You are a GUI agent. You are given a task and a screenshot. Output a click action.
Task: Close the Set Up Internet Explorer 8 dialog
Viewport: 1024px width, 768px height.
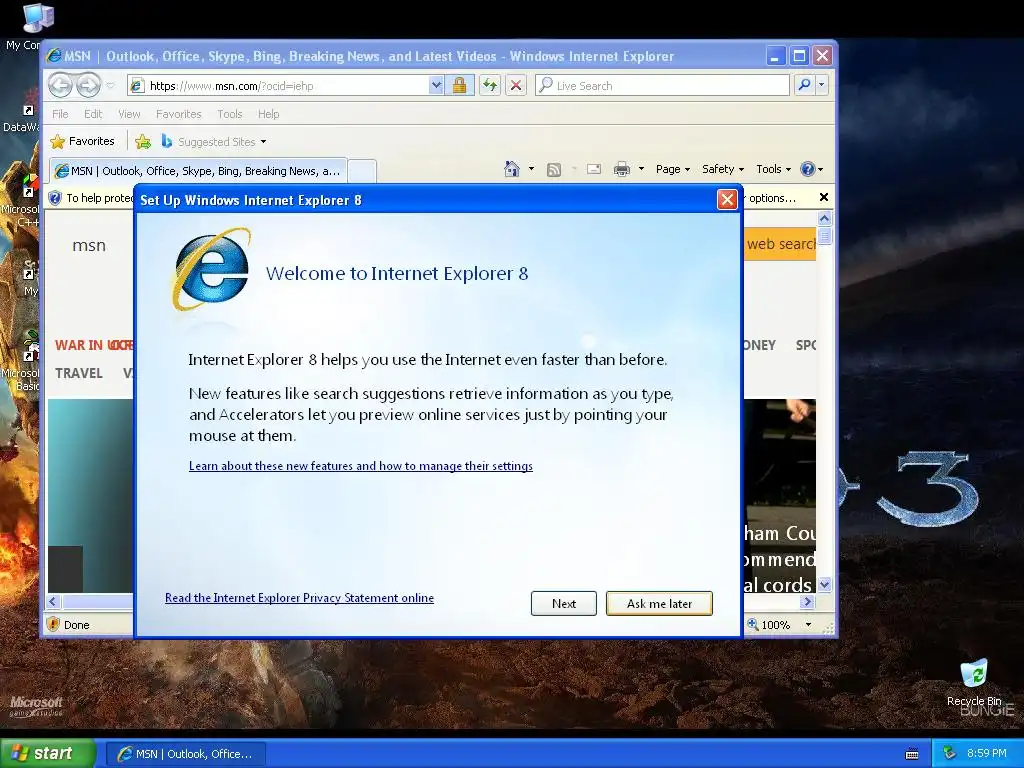click(727, 199)
